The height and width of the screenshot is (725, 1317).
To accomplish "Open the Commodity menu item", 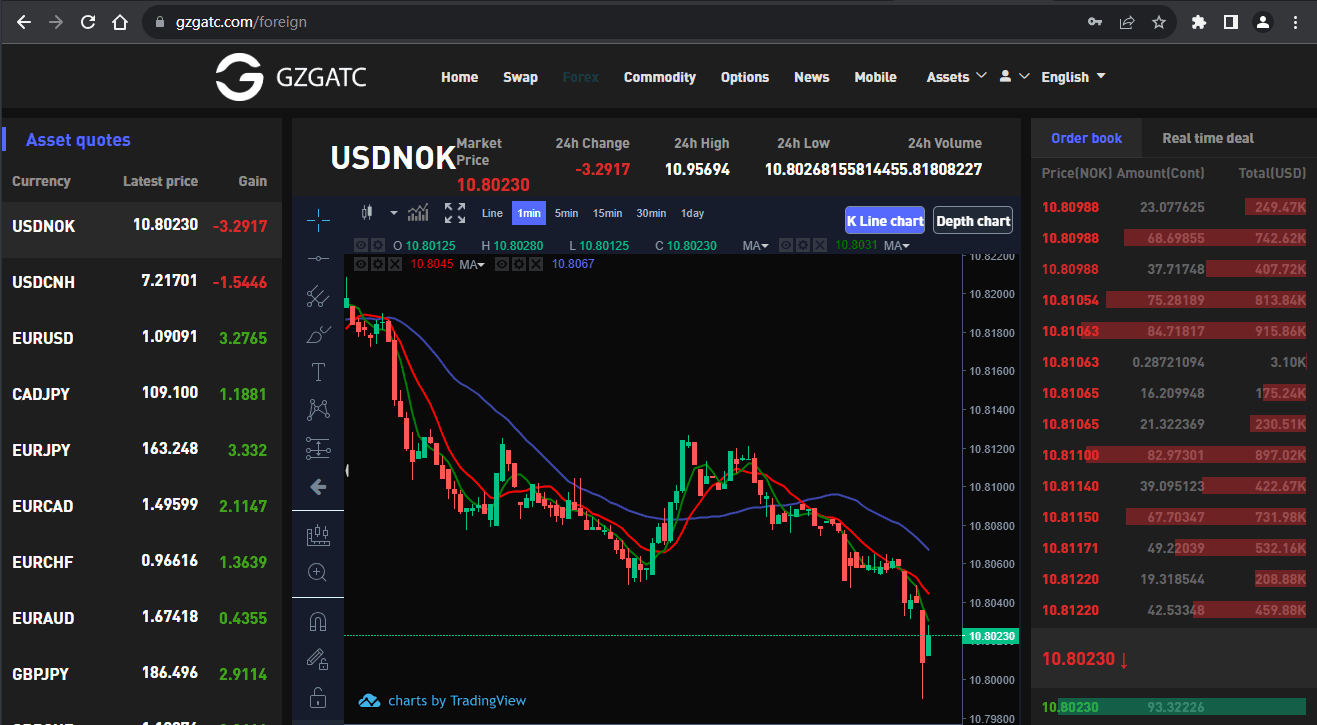I will pyautogui.click(x=660, y=77).
